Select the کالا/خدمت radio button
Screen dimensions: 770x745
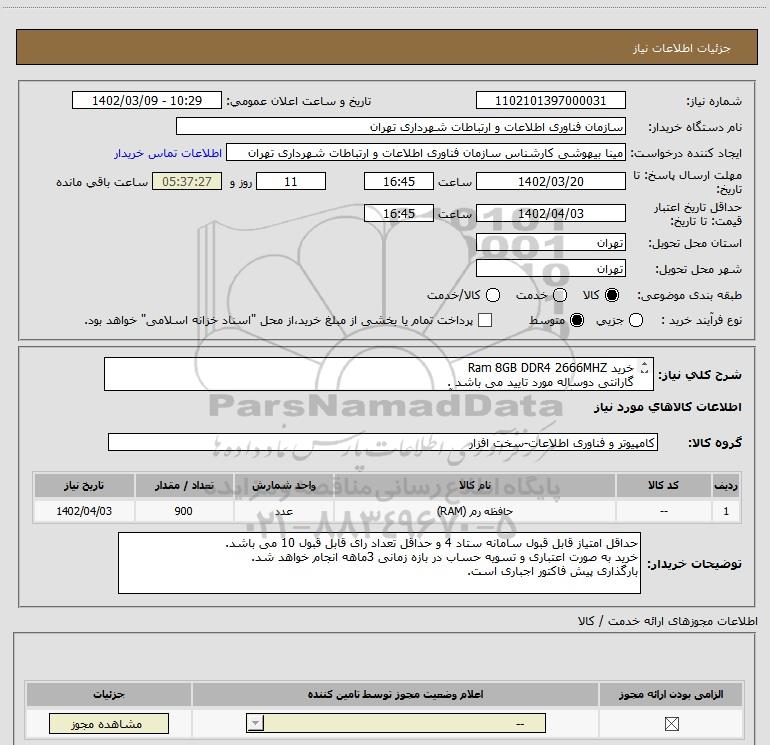pos(493,295)
